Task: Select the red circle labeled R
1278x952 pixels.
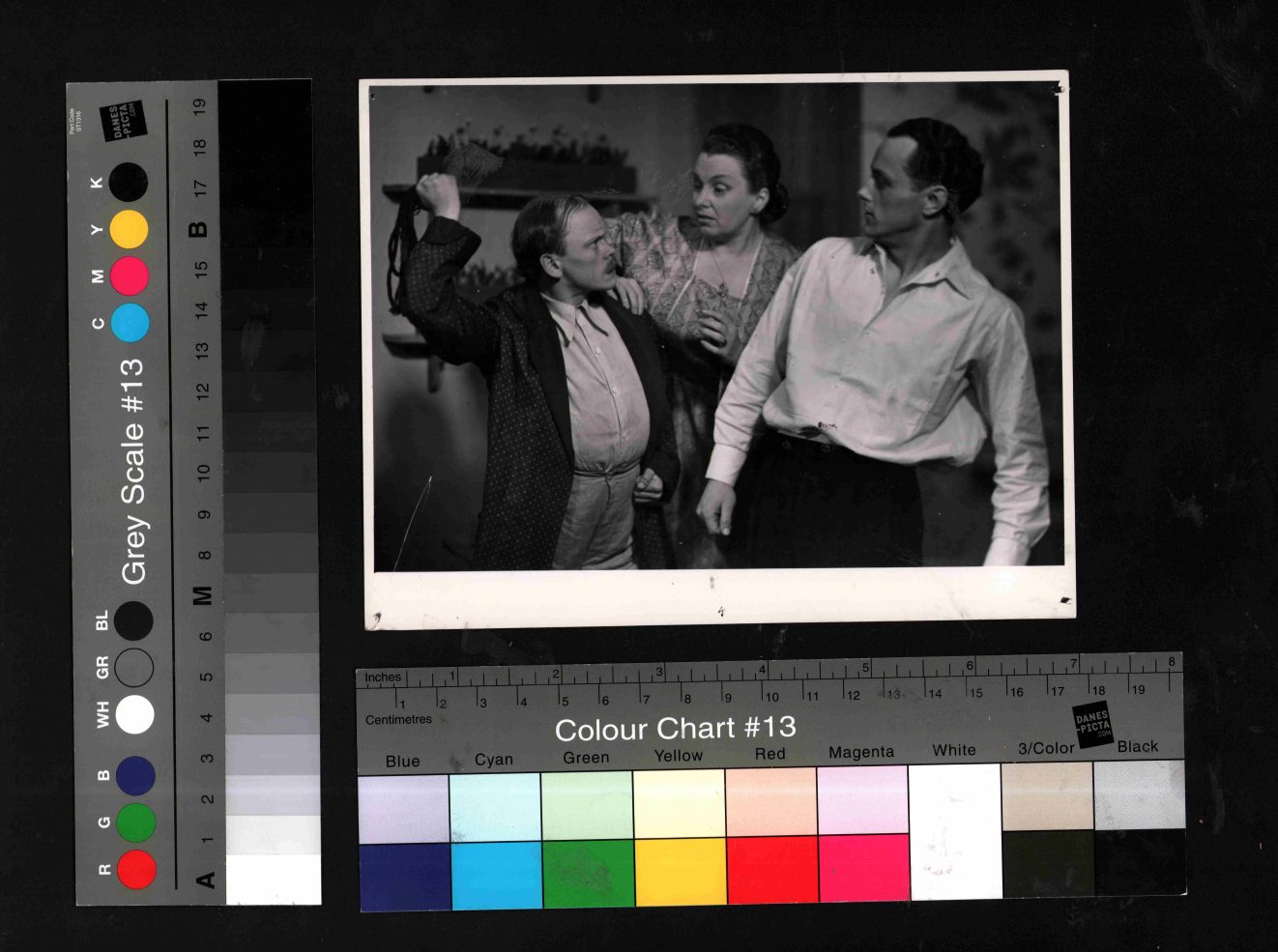Action: tap(136, 869)
